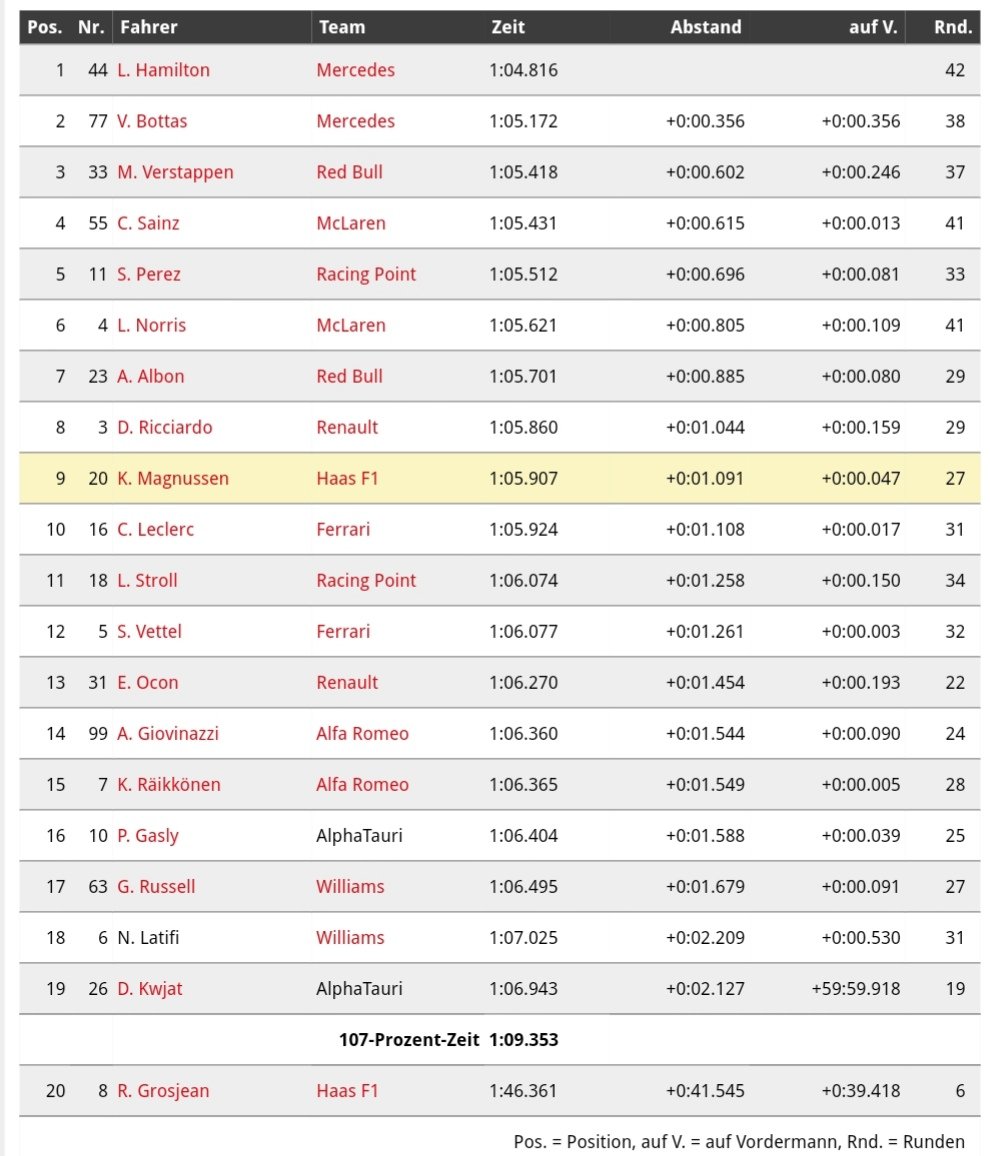Click M. Verstappen driver name
Screen dimensions: 990x1156
[x=175, y=173]
